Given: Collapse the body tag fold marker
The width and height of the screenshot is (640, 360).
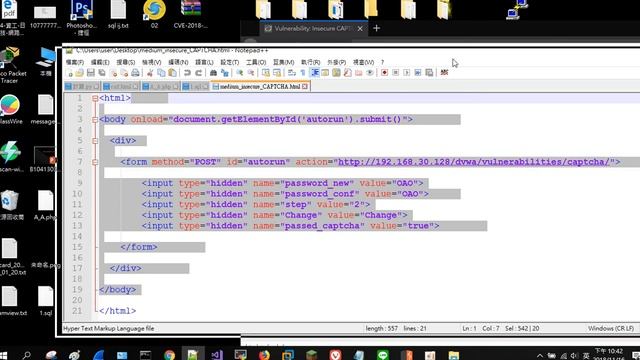Looking at the screenshot, I should coord(95,120).
